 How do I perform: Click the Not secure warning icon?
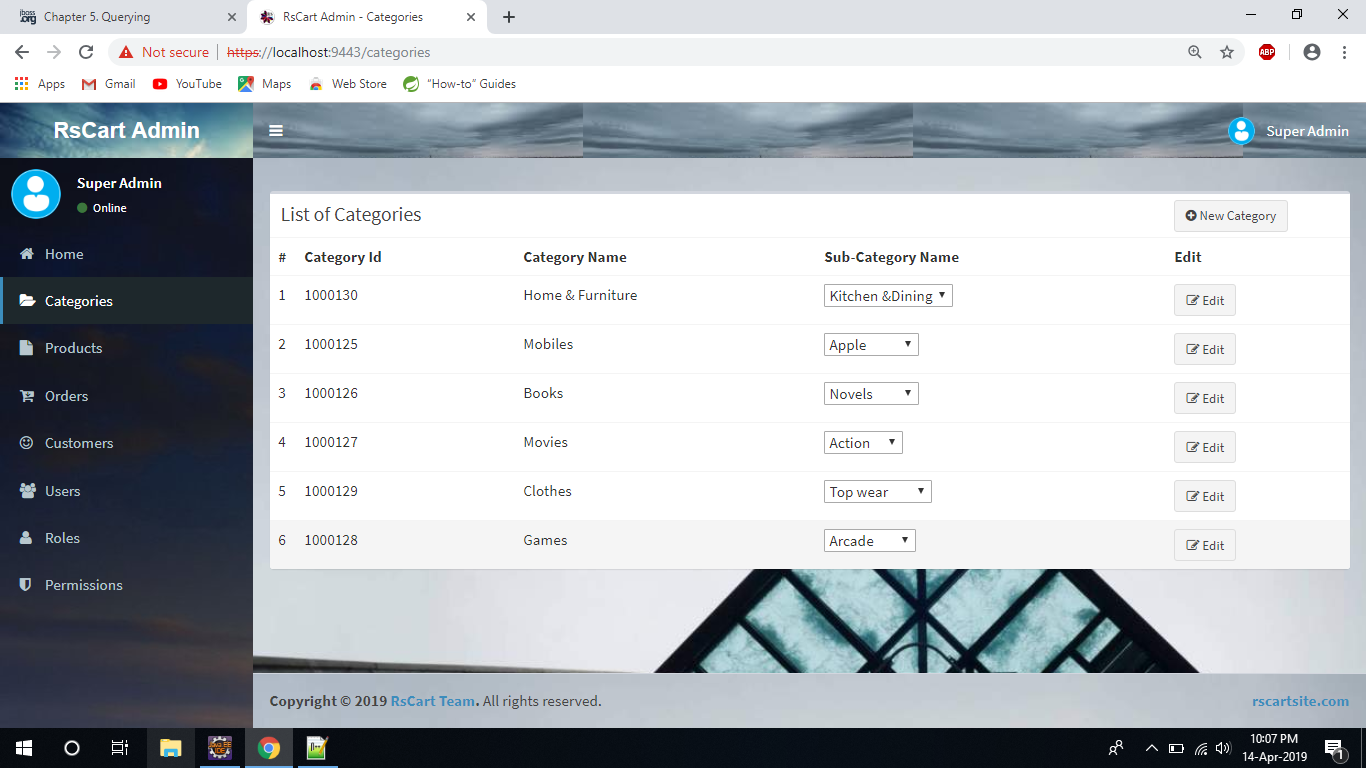(x=126, y=52)
